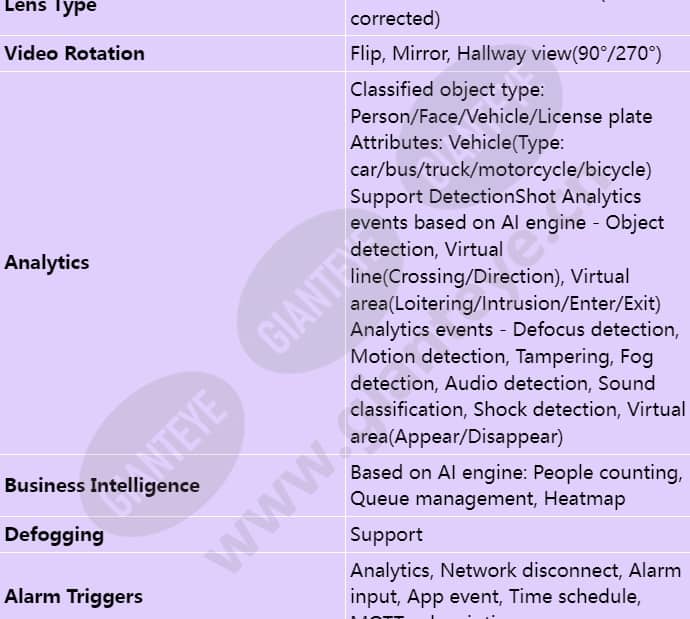Click 'Motion detection, Tampering, Fog' line

[502, 357]
